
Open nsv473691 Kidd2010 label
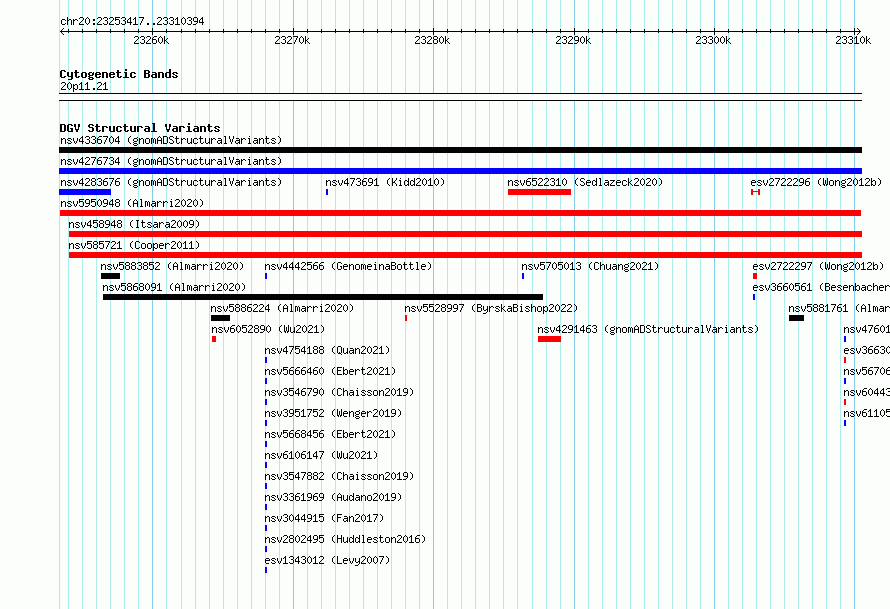pos(385,182)
